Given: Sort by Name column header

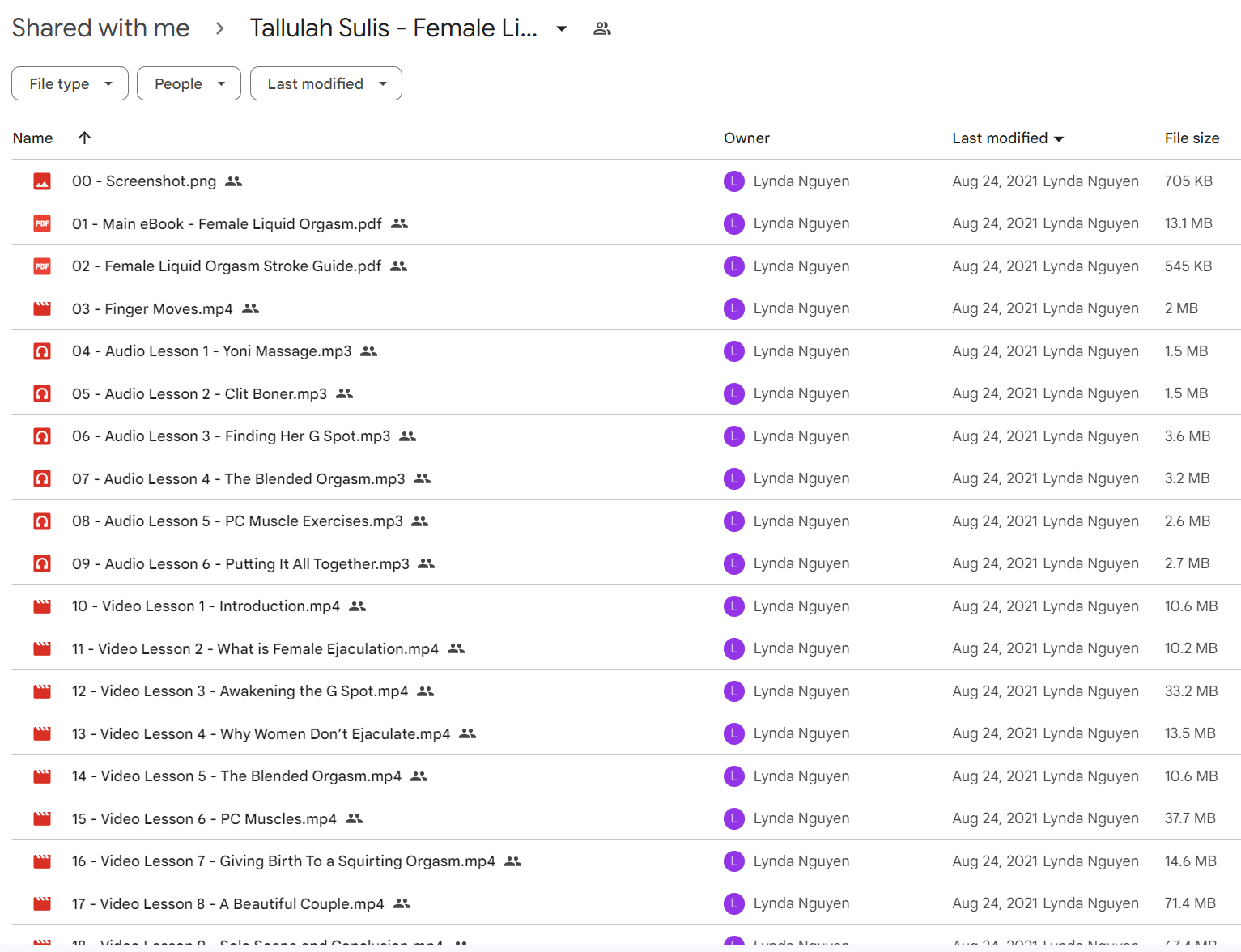Looking at the screenshot, I should point(33,138).
